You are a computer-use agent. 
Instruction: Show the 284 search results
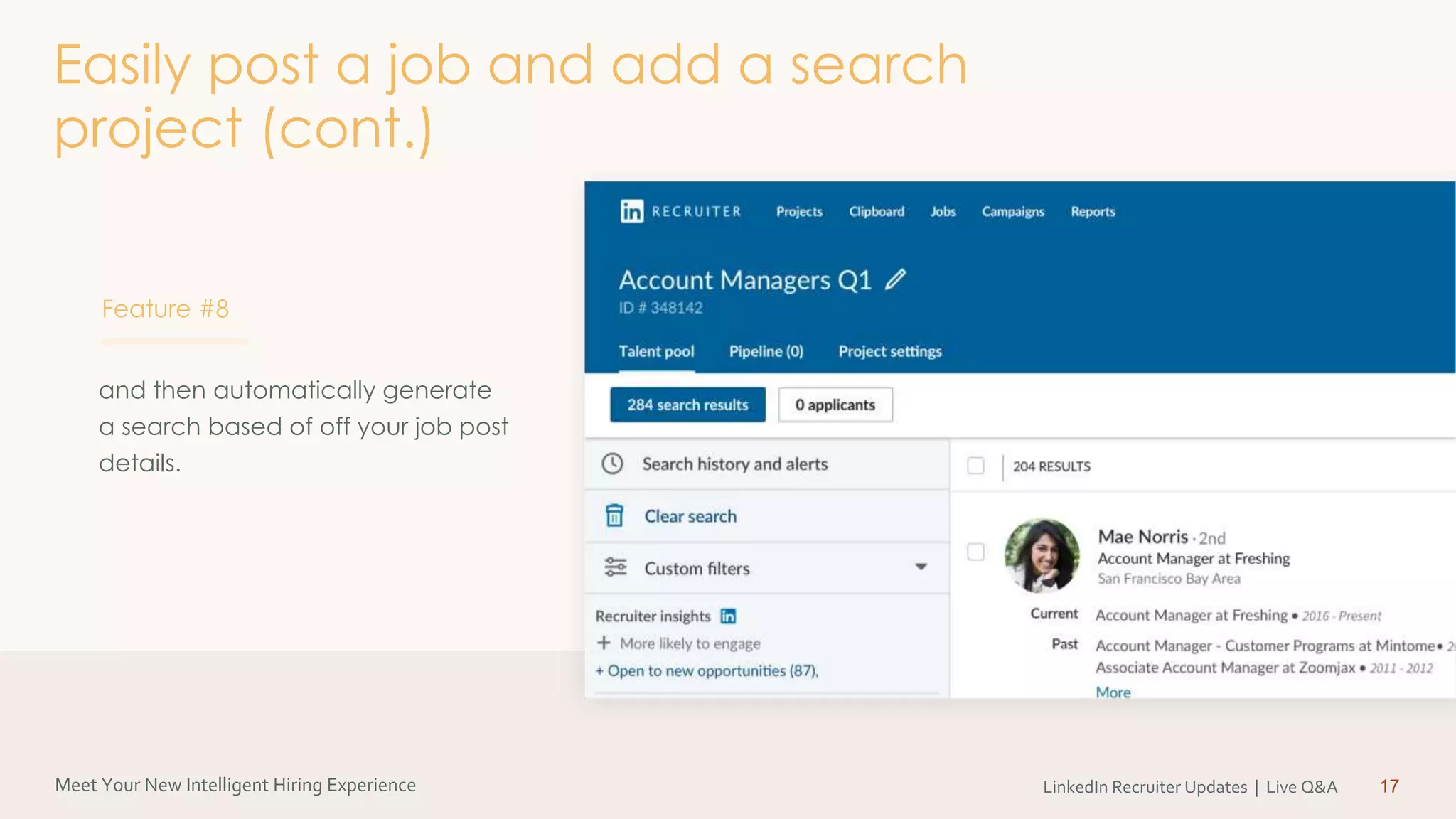687,405
